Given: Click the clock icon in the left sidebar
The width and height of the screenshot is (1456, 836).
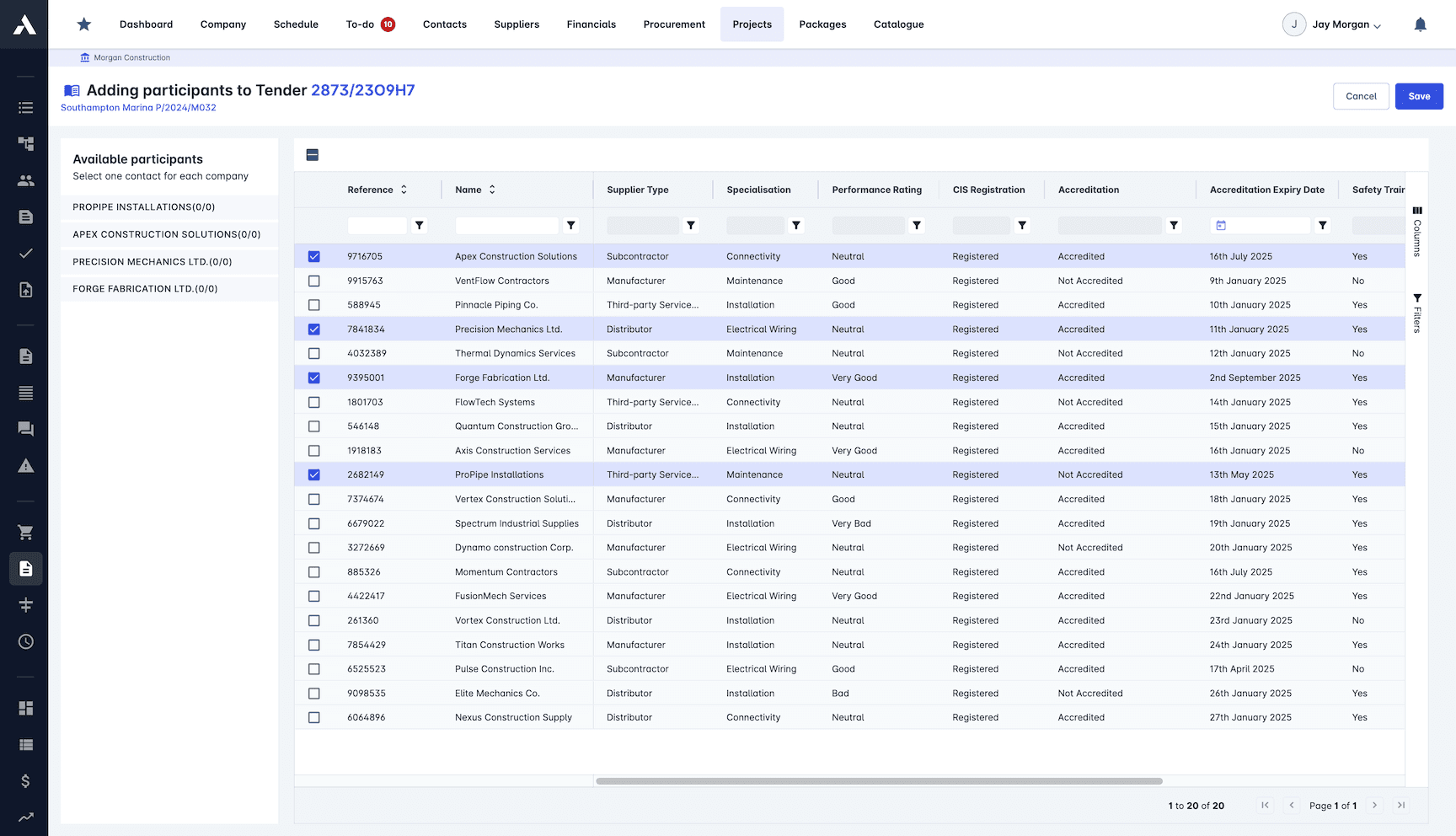Looking at the screenshot, I should click(25, 641).
